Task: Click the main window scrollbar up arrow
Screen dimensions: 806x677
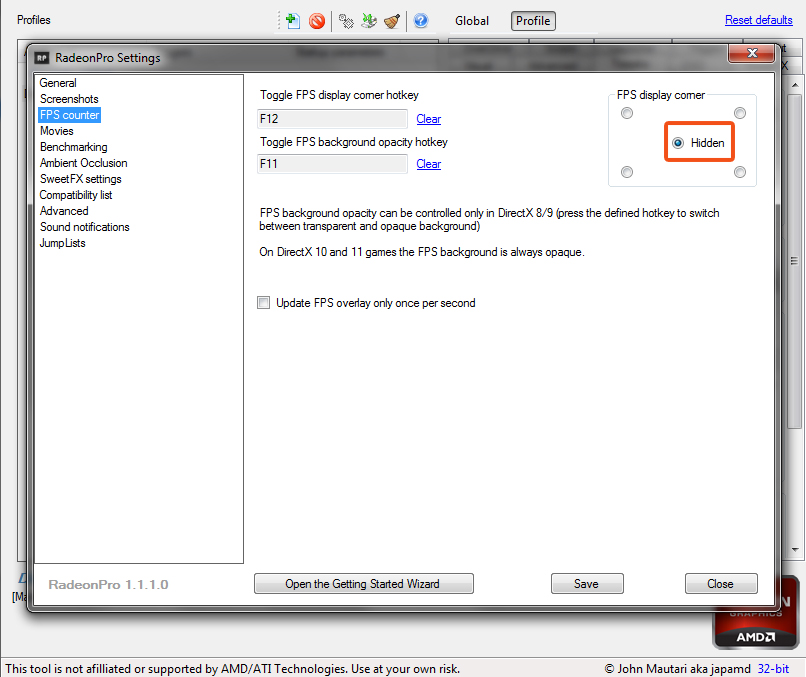Action: [795, 84]
